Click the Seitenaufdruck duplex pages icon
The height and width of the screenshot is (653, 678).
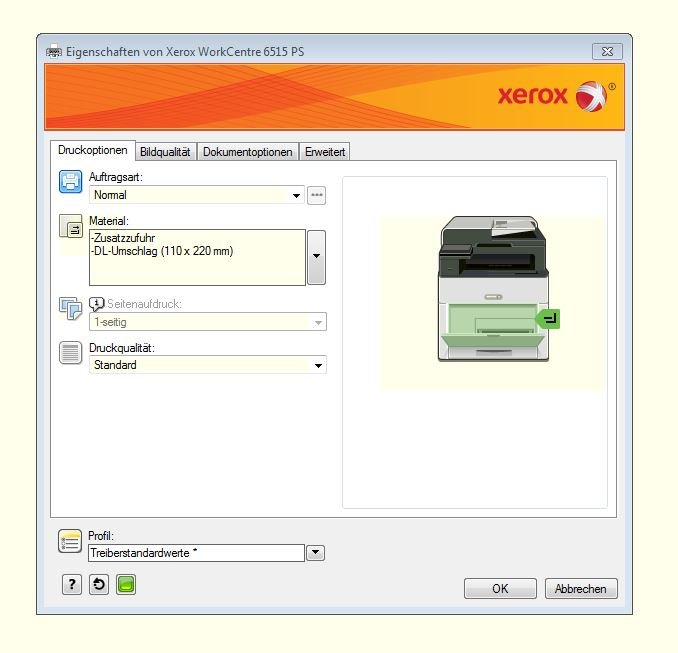click(70, 308)
